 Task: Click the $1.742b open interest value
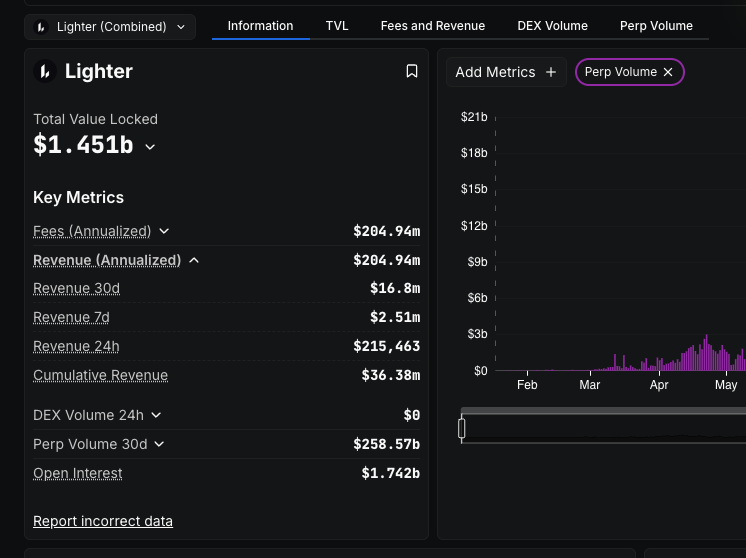[391, 473]
